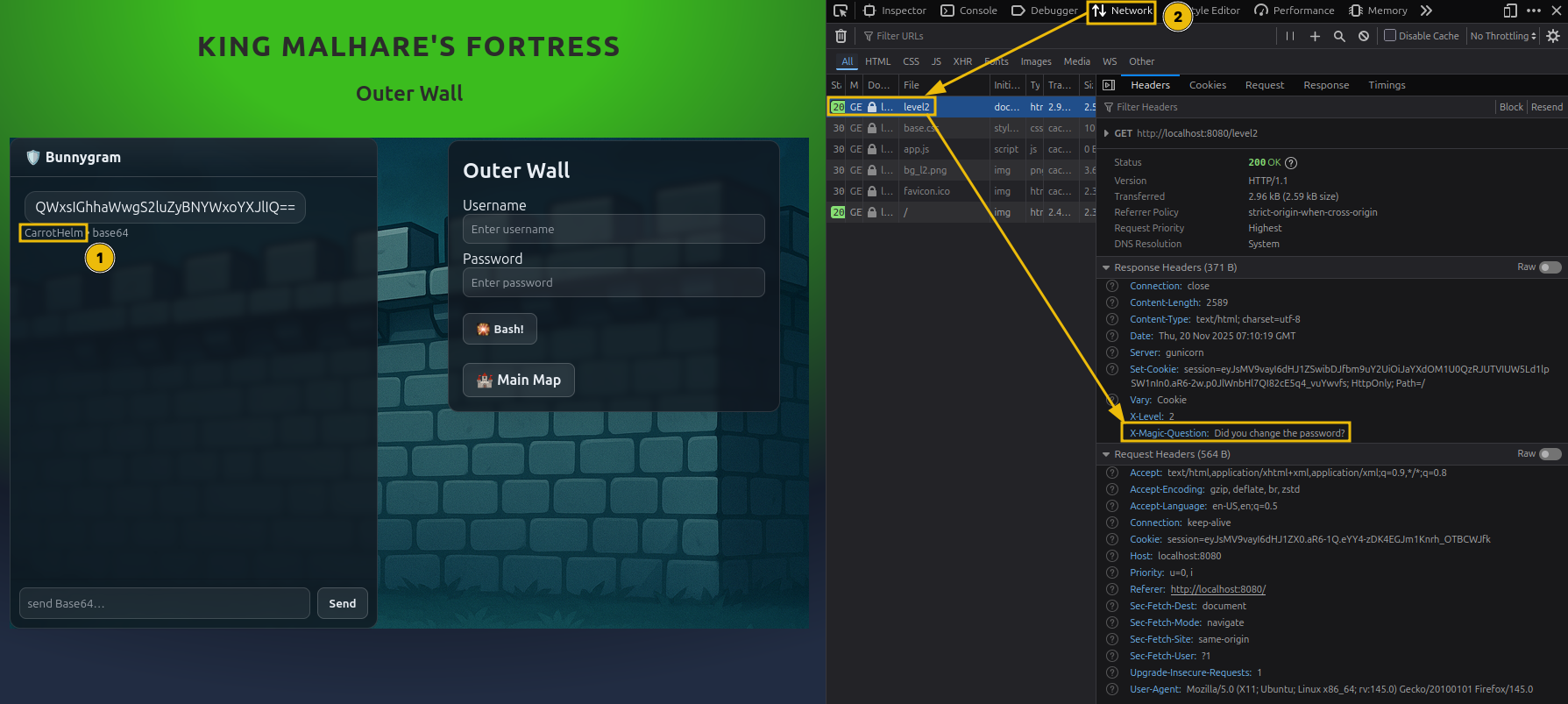The height and width of the screenshot is (704, 1568).
Task: Enable the Disable Cache checkbox
Action: click(1390, 36)
